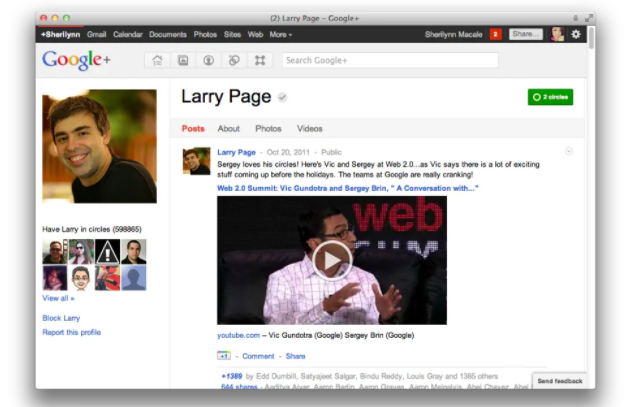
Task: Click the red notifications counter badge
Action: (x=495, y=34)
